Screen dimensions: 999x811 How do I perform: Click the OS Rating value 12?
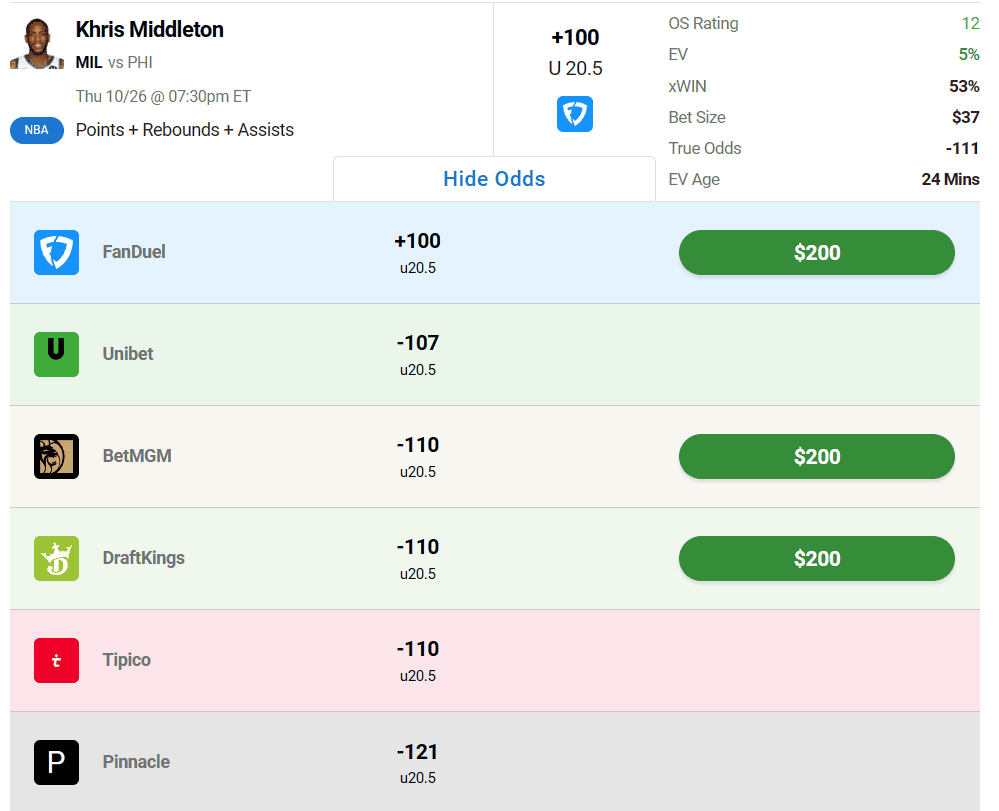(970, 23)
